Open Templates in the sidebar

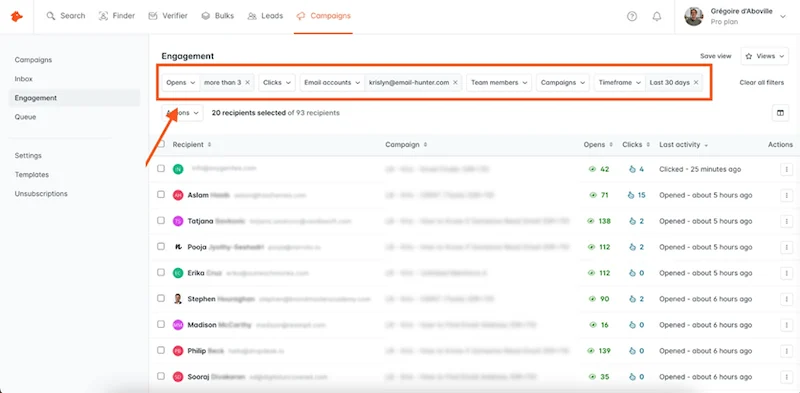point(32,175)
